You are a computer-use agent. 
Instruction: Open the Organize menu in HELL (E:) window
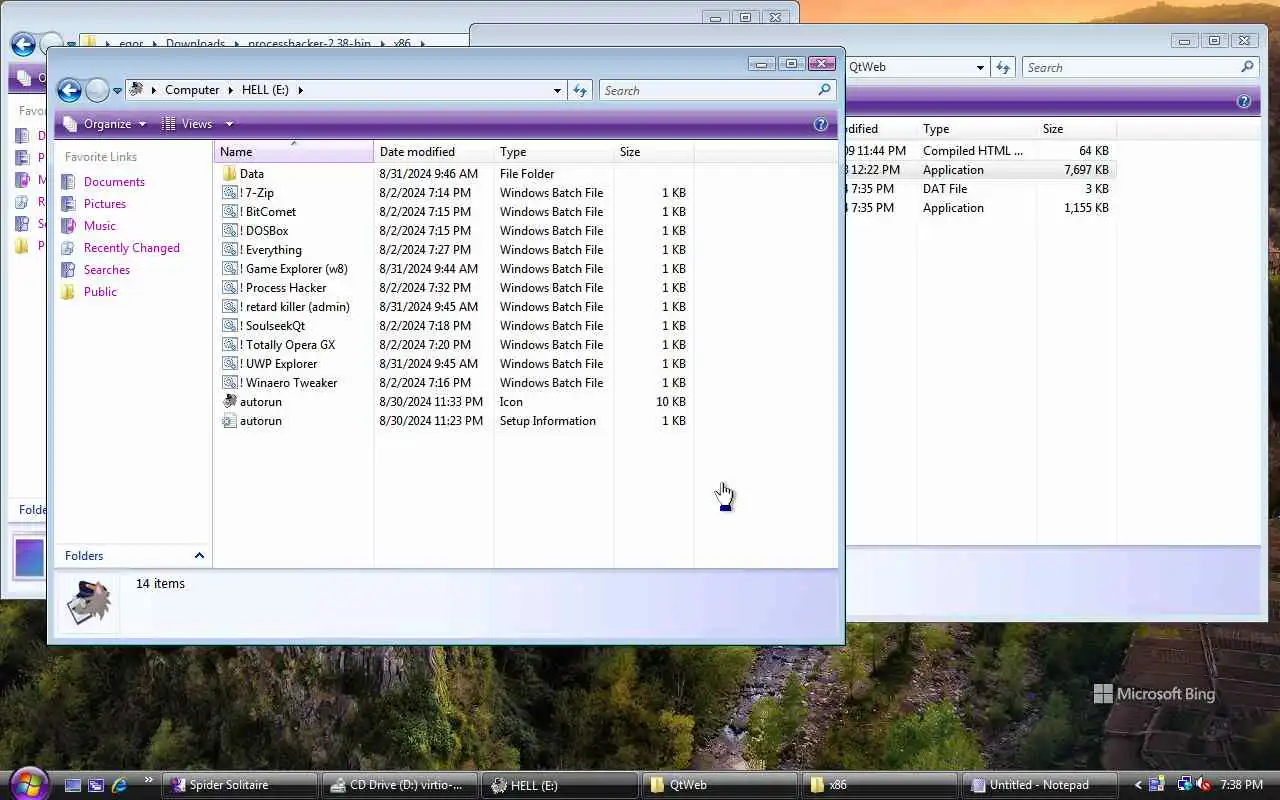coord(105,124)
